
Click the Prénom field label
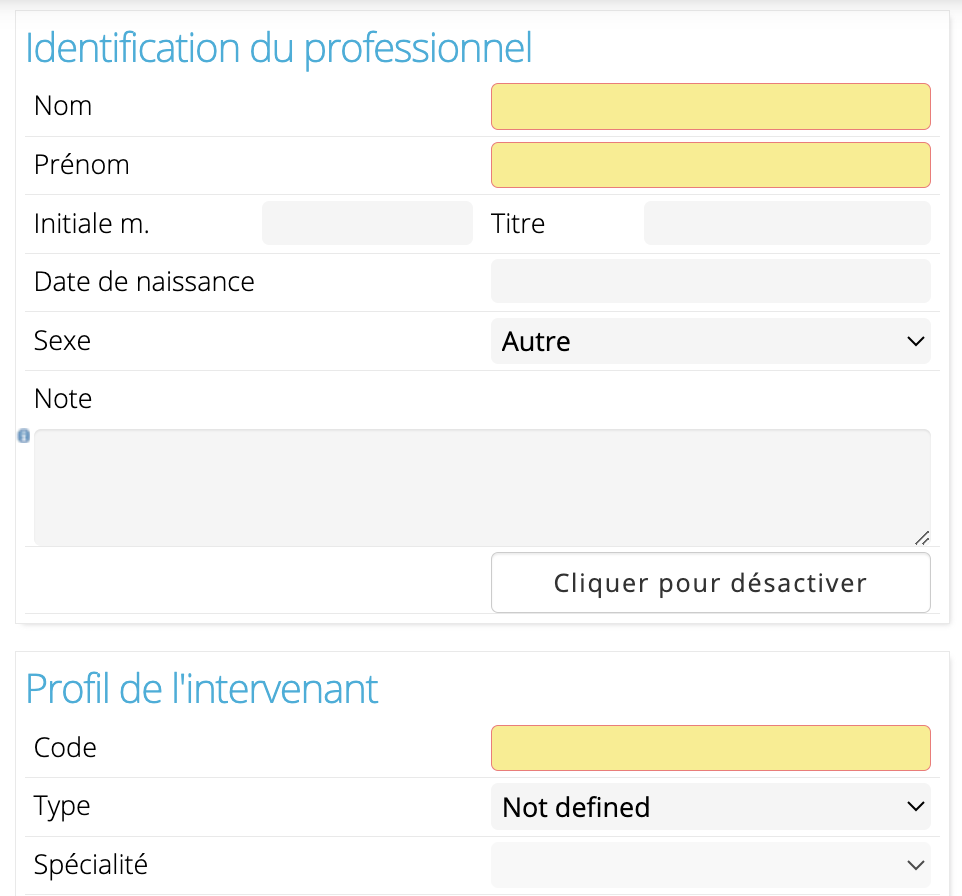click(x=82, y=165)
